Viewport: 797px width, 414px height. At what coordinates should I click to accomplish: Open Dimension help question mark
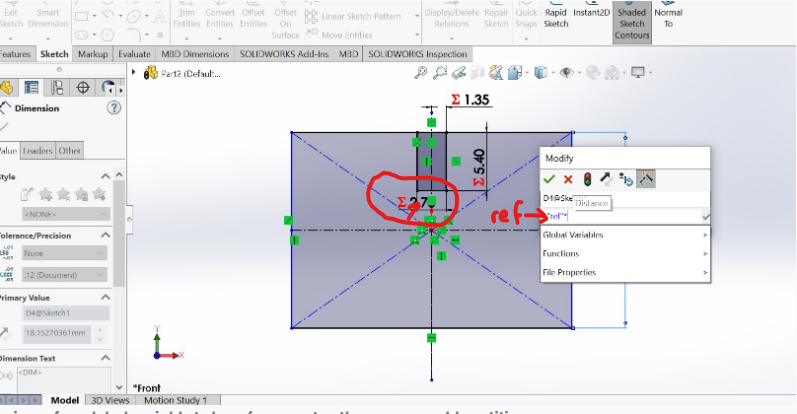point(114,108)
